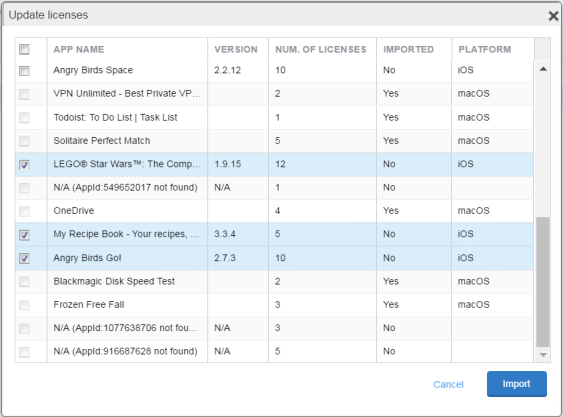The height and width of the screenshot is (417, 563).
Task: Tick checkbox for AppId:1077638706 row
Action: (24, 328)
